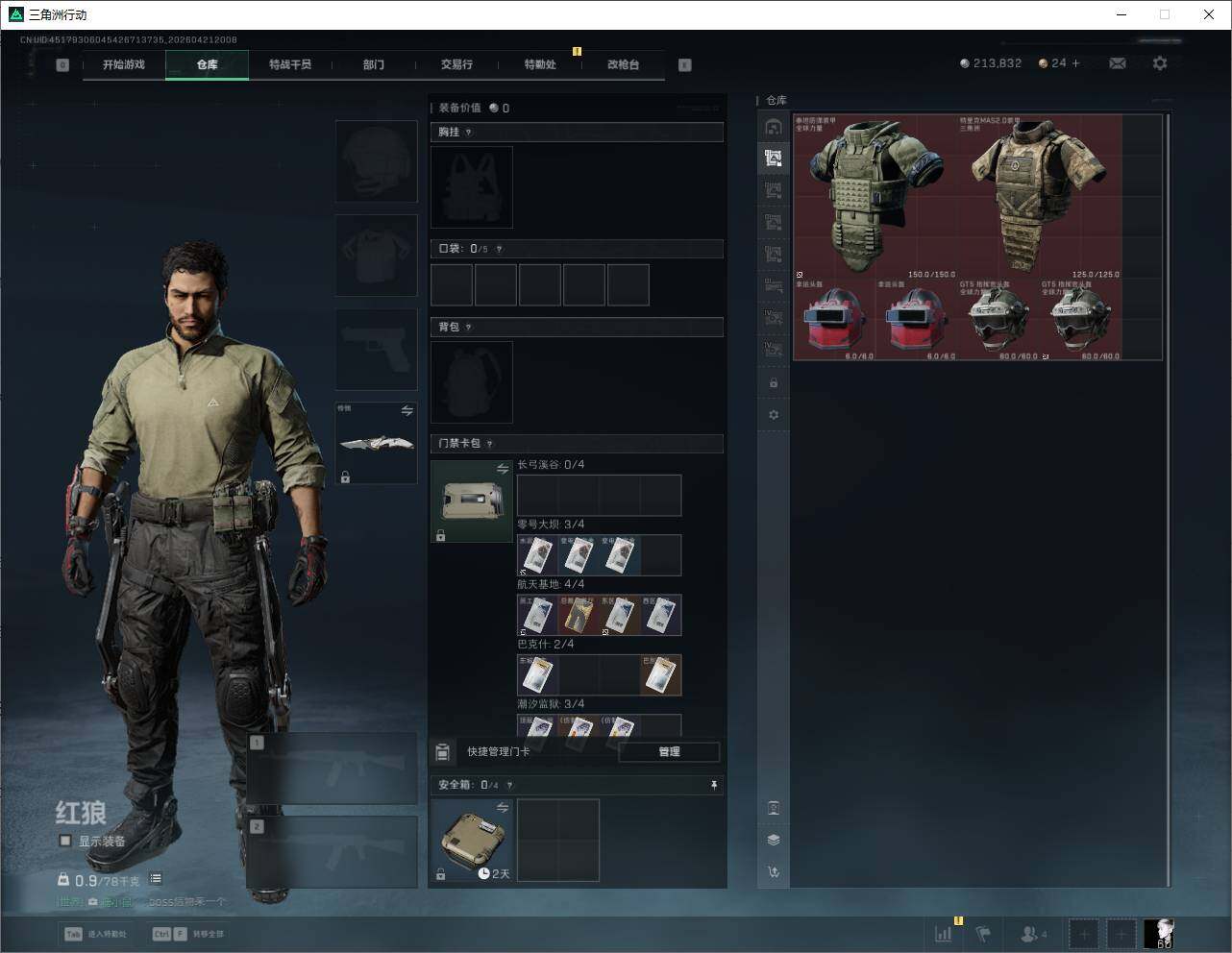This screenshot has height=953, width=1232.
Task: Select the right-most keycard in the 巴克什 row
Action: [661, 675]
